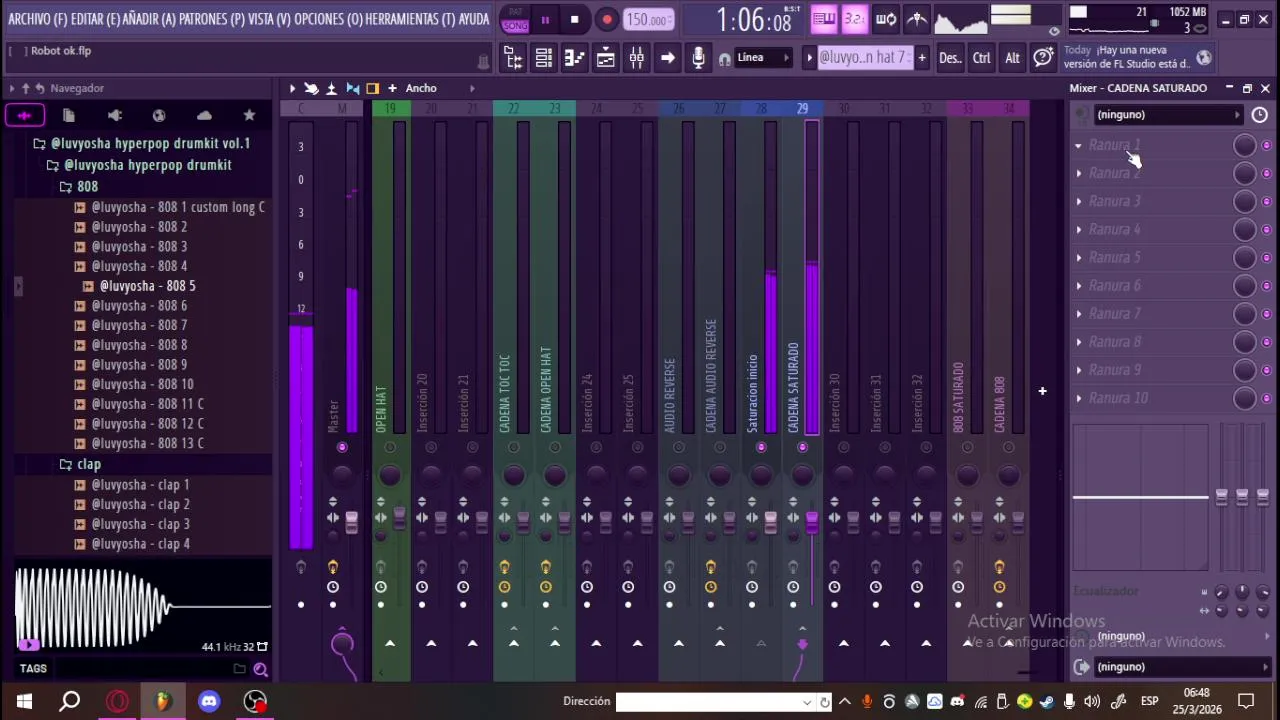Select the browser favorites star tab
The width and height of the screenshot is (1280, 720).
pyautogui.click(x=249, y=116)
